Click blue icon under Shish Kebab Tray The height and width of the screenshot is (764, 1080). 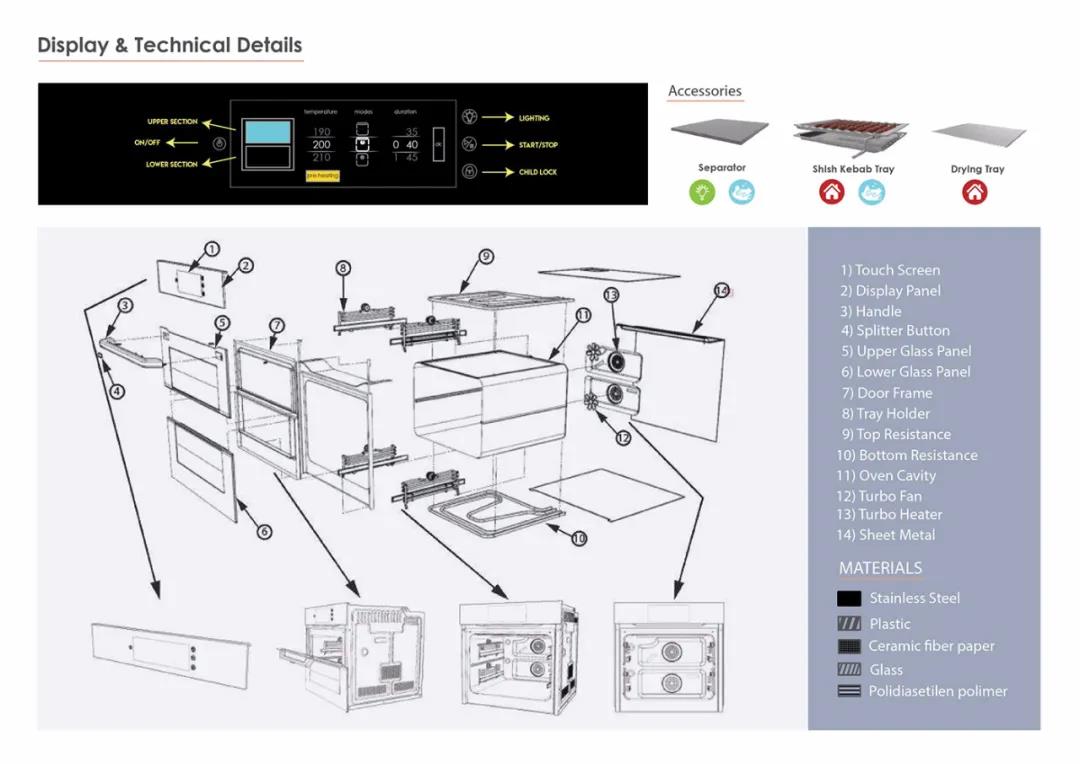tap(872, 193)
